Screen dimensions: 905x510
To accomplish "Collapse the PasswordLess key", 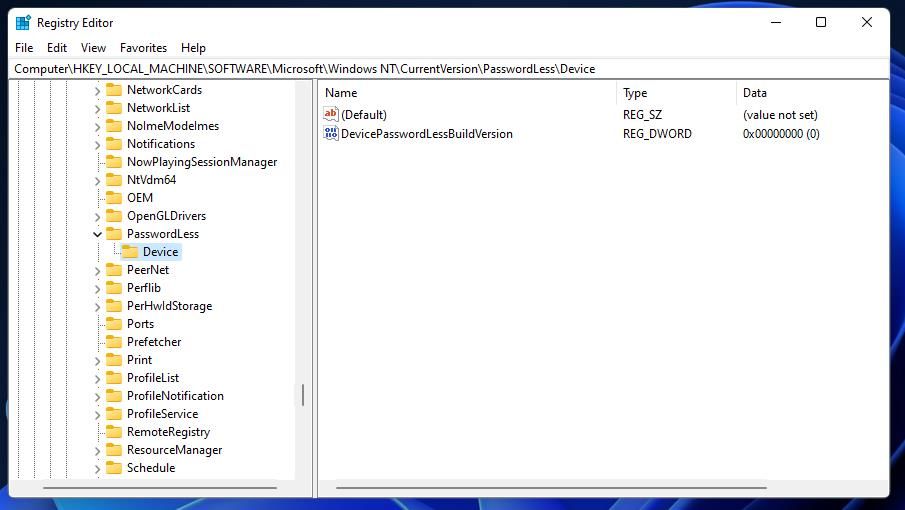I will point(98,234).
